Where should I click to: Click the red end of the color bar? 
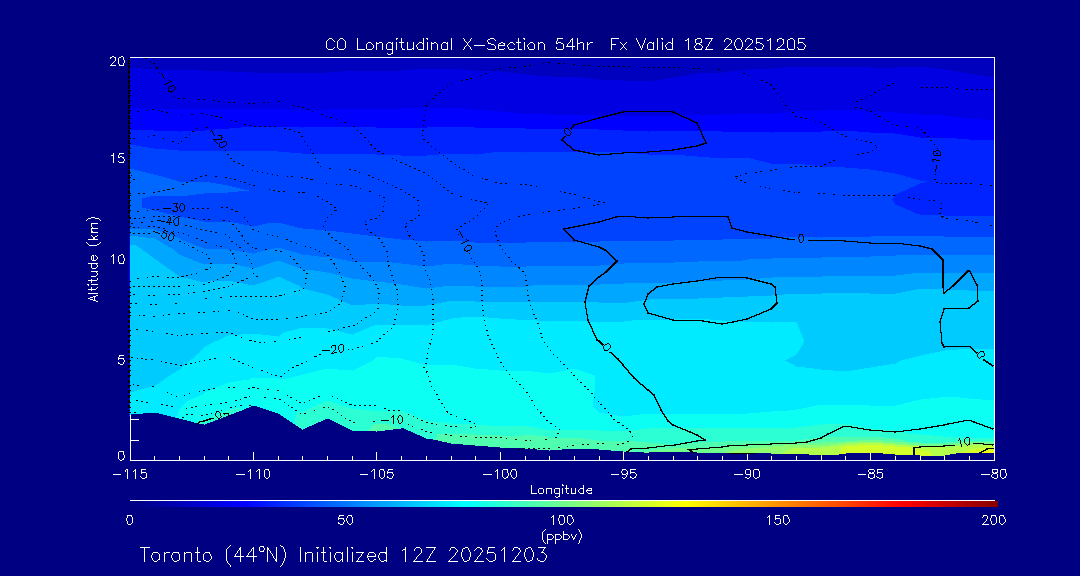[x=990, y=502]
